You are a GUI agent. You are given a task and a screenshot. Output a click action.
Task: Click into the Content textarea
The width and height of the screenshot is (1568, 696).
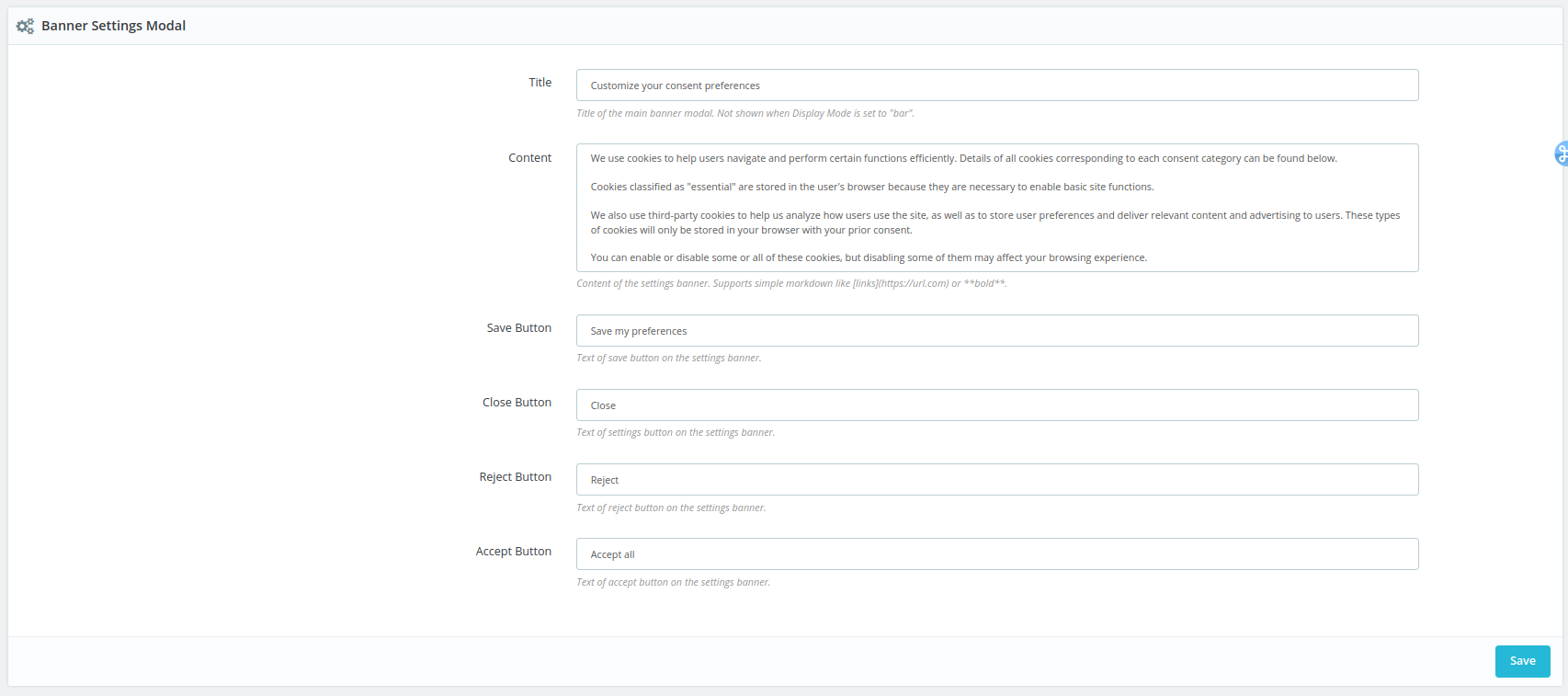coord(996,208)
